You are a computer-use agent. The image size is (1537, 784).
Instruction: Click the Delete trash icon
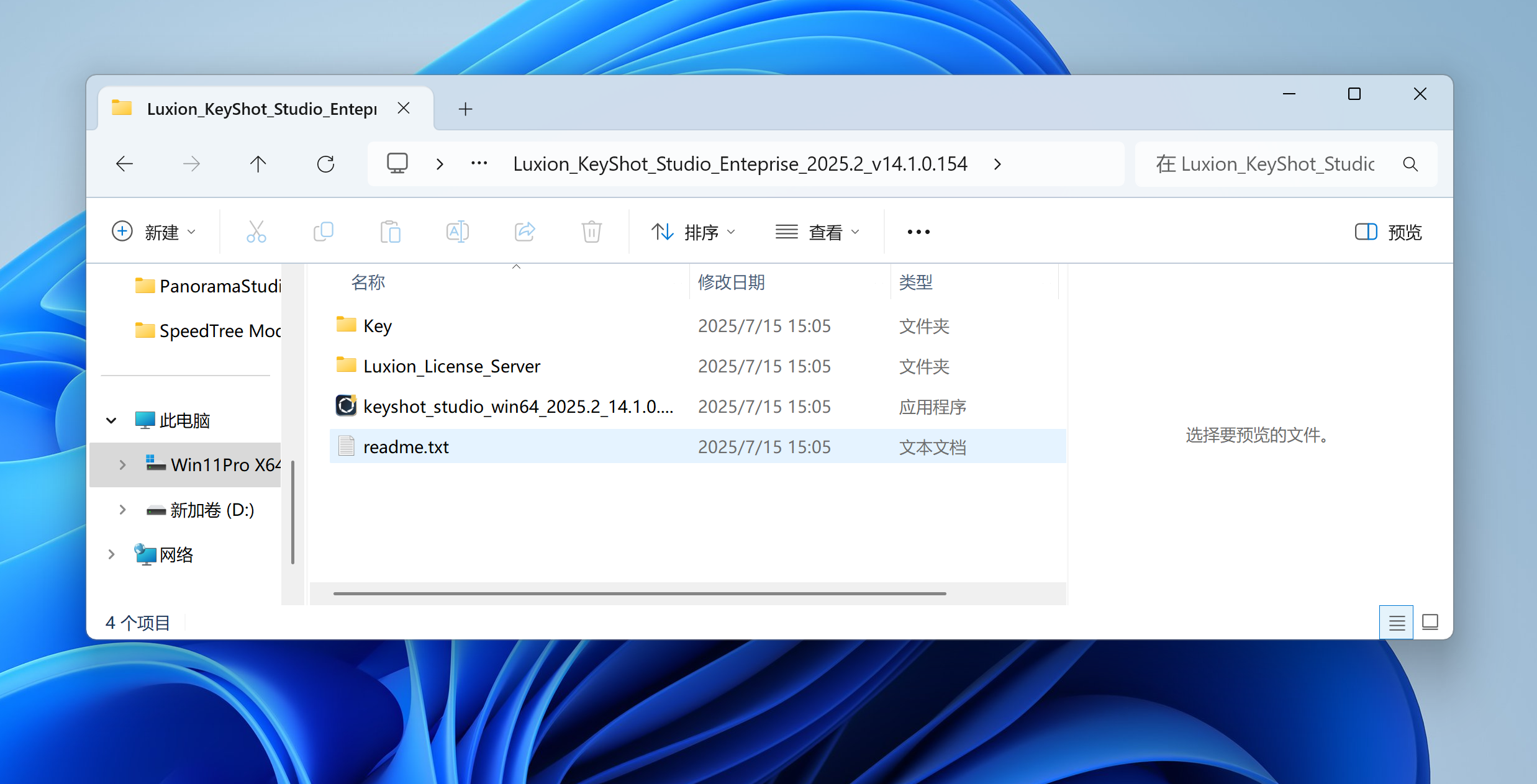(591, 232)
